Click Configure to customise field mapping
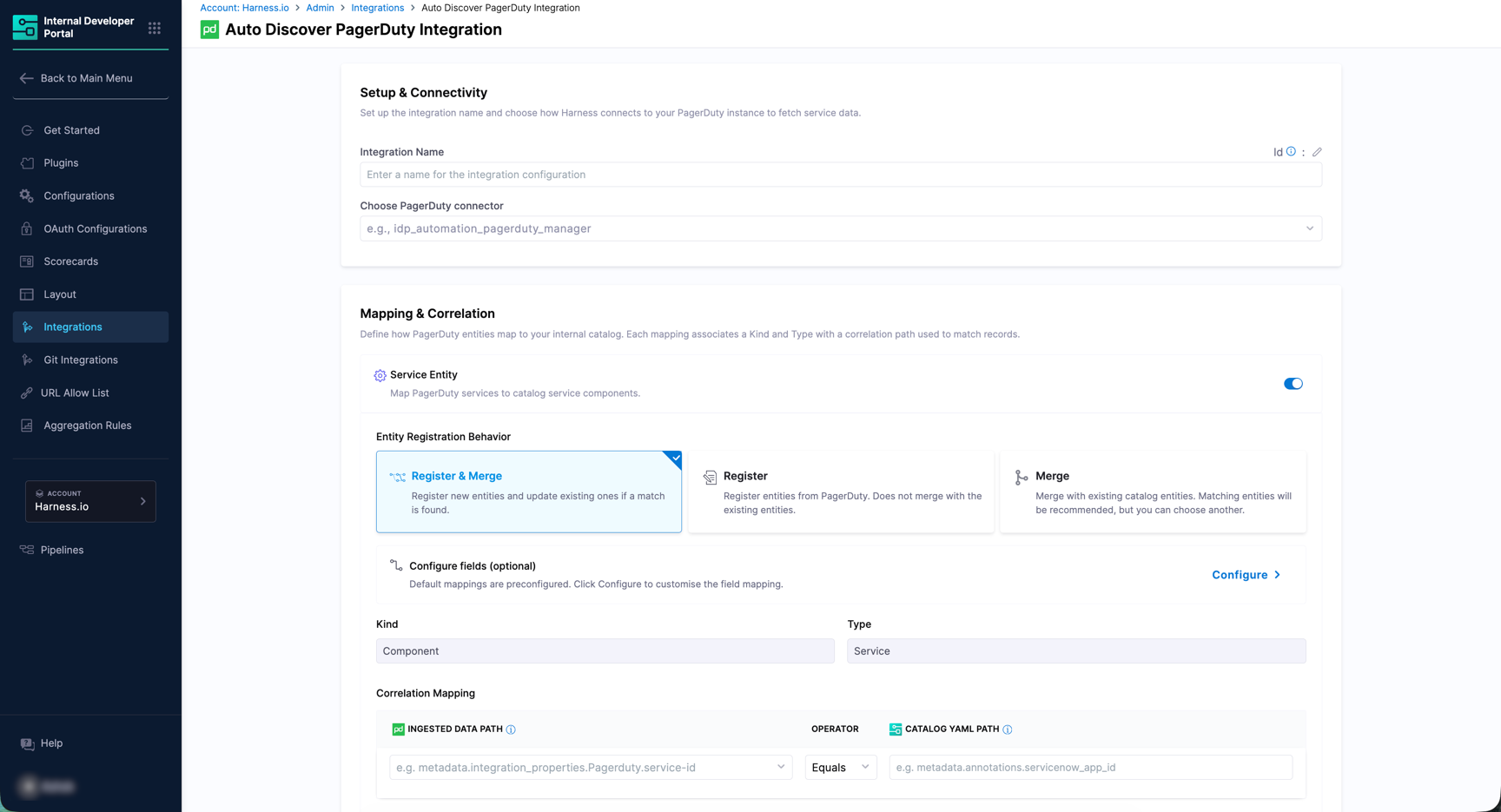The image size is (1501, 812). click(1240, 574)
